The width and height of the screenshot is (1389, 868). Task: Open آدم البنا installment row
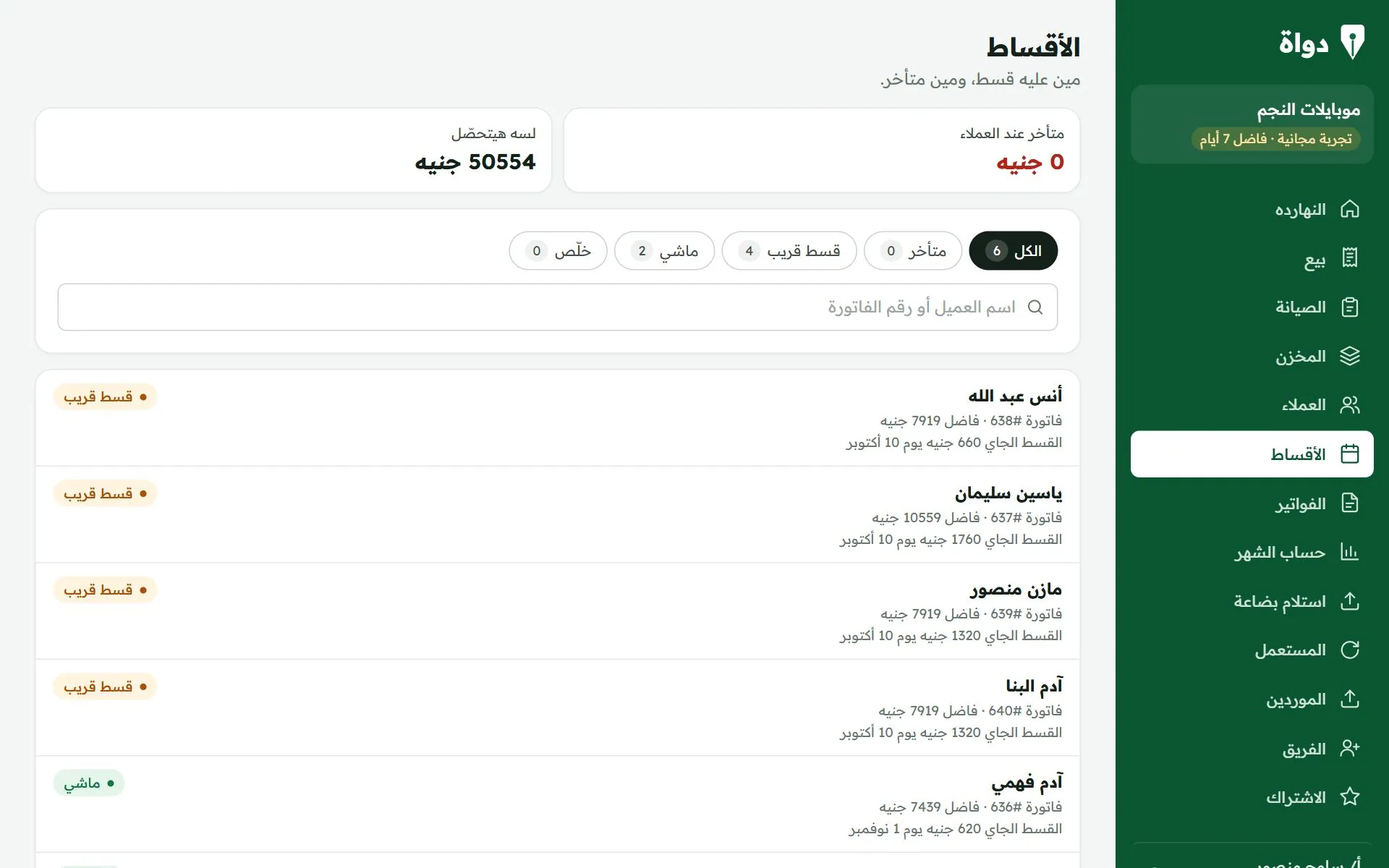tap(557, 707)
